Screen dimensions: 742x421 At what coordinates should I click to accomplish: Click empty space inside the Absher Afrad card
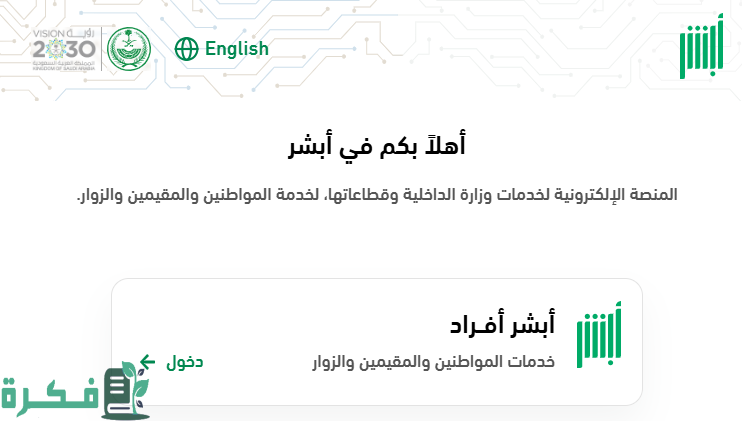point(300,320)
